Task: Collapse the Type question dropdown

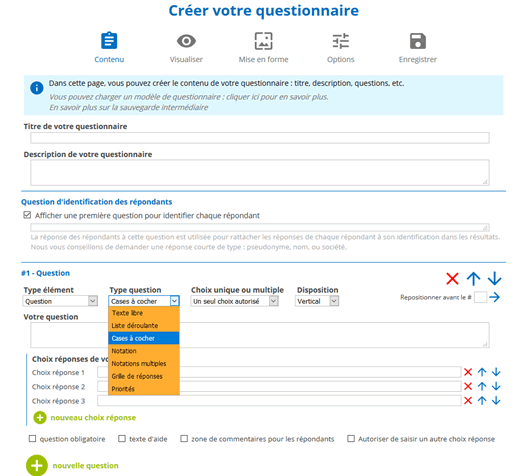Action: (144, 301)
